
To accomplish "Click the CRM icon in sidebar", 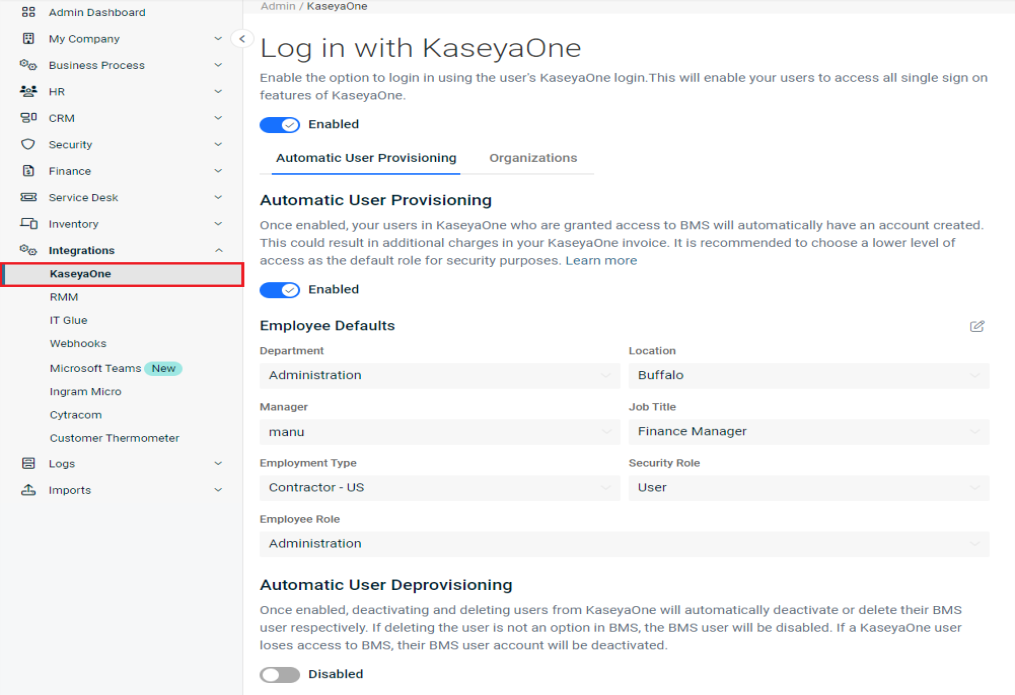I will click(x=28, y=118).
